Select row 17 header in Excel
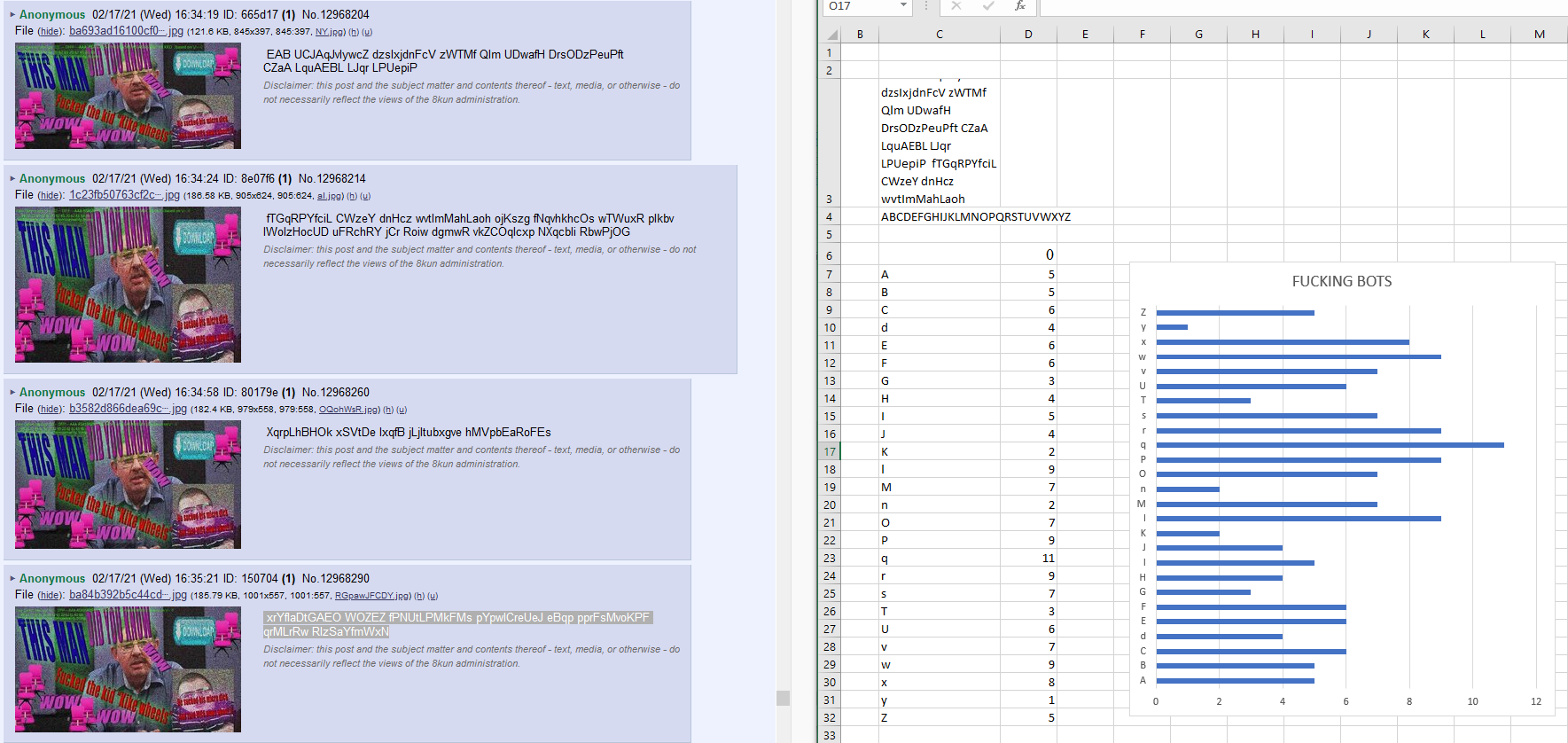1568x743 pixels. tap(830, 452)
